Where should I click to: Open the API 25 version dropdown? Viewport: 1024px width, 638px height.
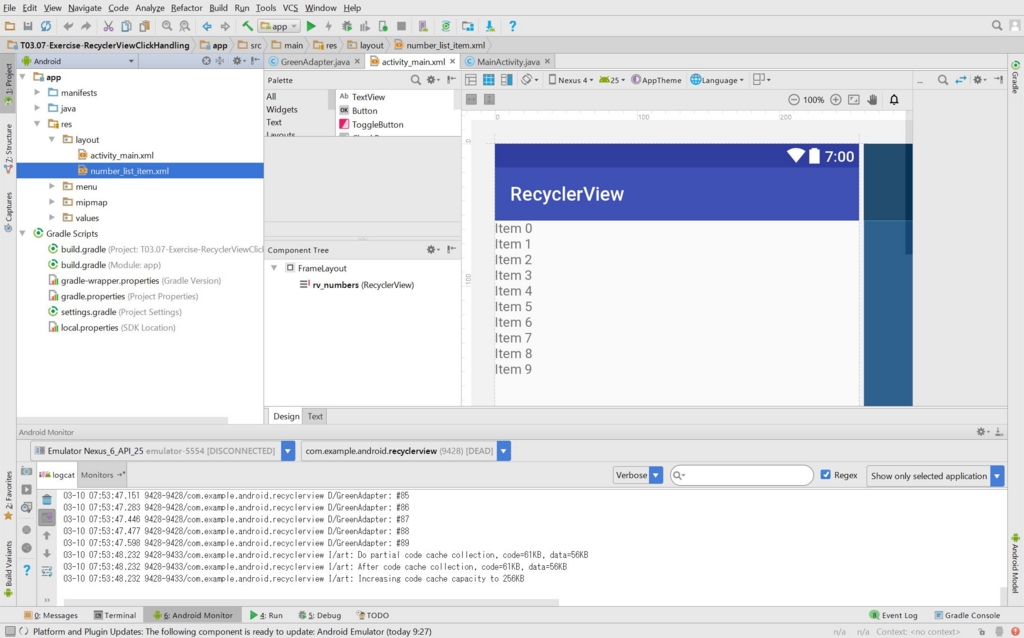coord(612,80)
